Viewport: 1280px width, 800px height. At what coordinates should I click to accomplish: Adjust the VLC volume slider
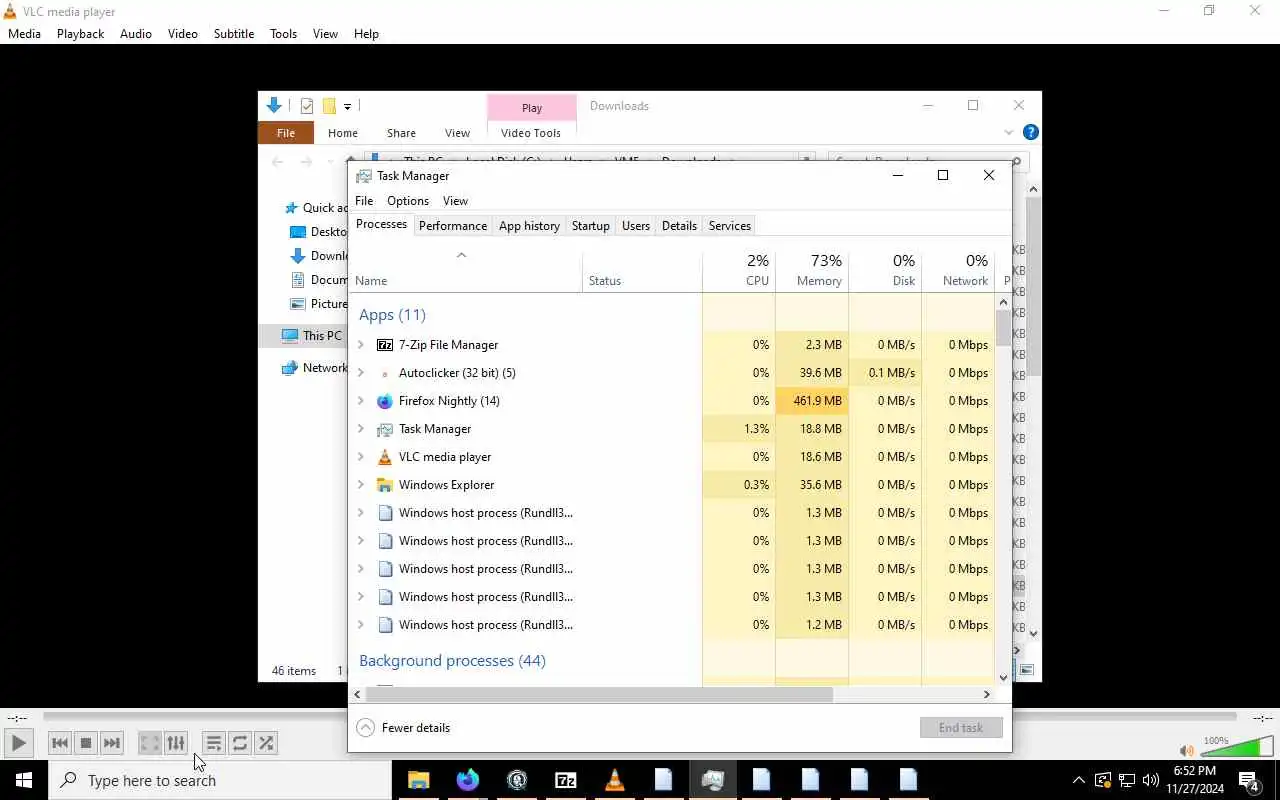point(1237,747)
